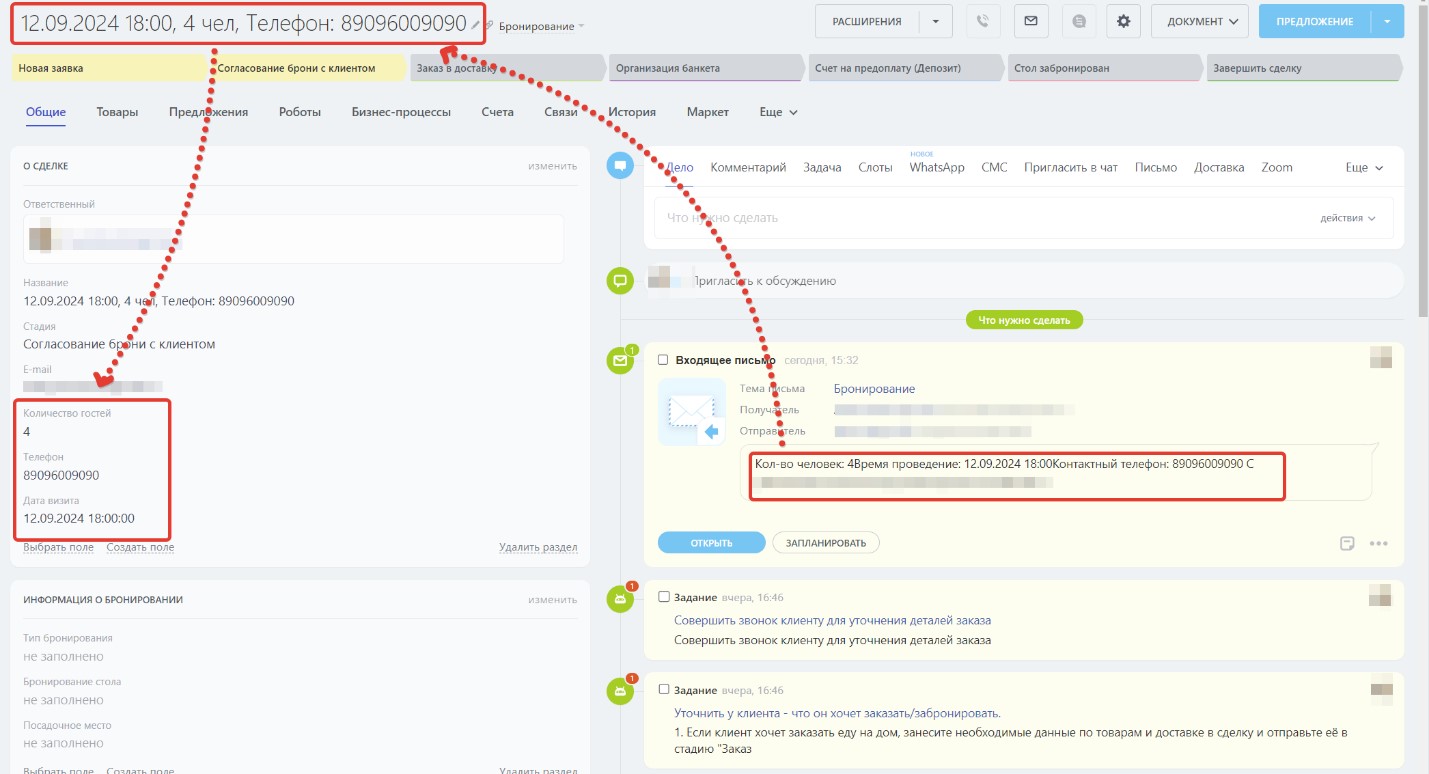The width and height of the screenshot is (1429, 774).
Task: Expand the 'Расширения' dropdown arrow
Action: tap(935, 21)
